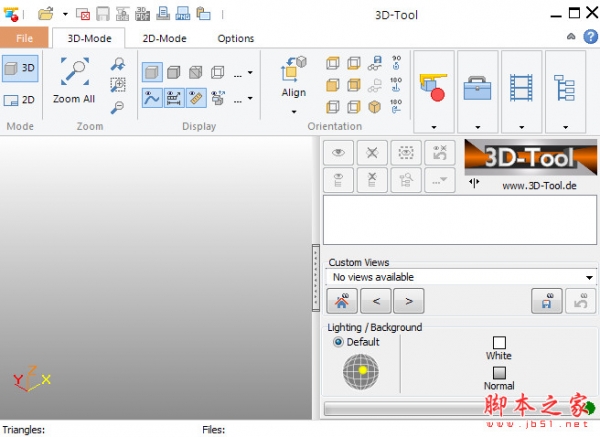Viewport: 600px width, 437px height.
Task: Toggle curve visibility display icon
Action: click(152, 98)
